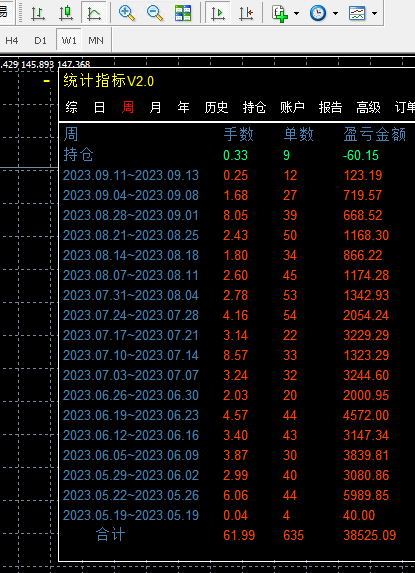
Task: Zoom out of the chart
Action: [155, 13]
